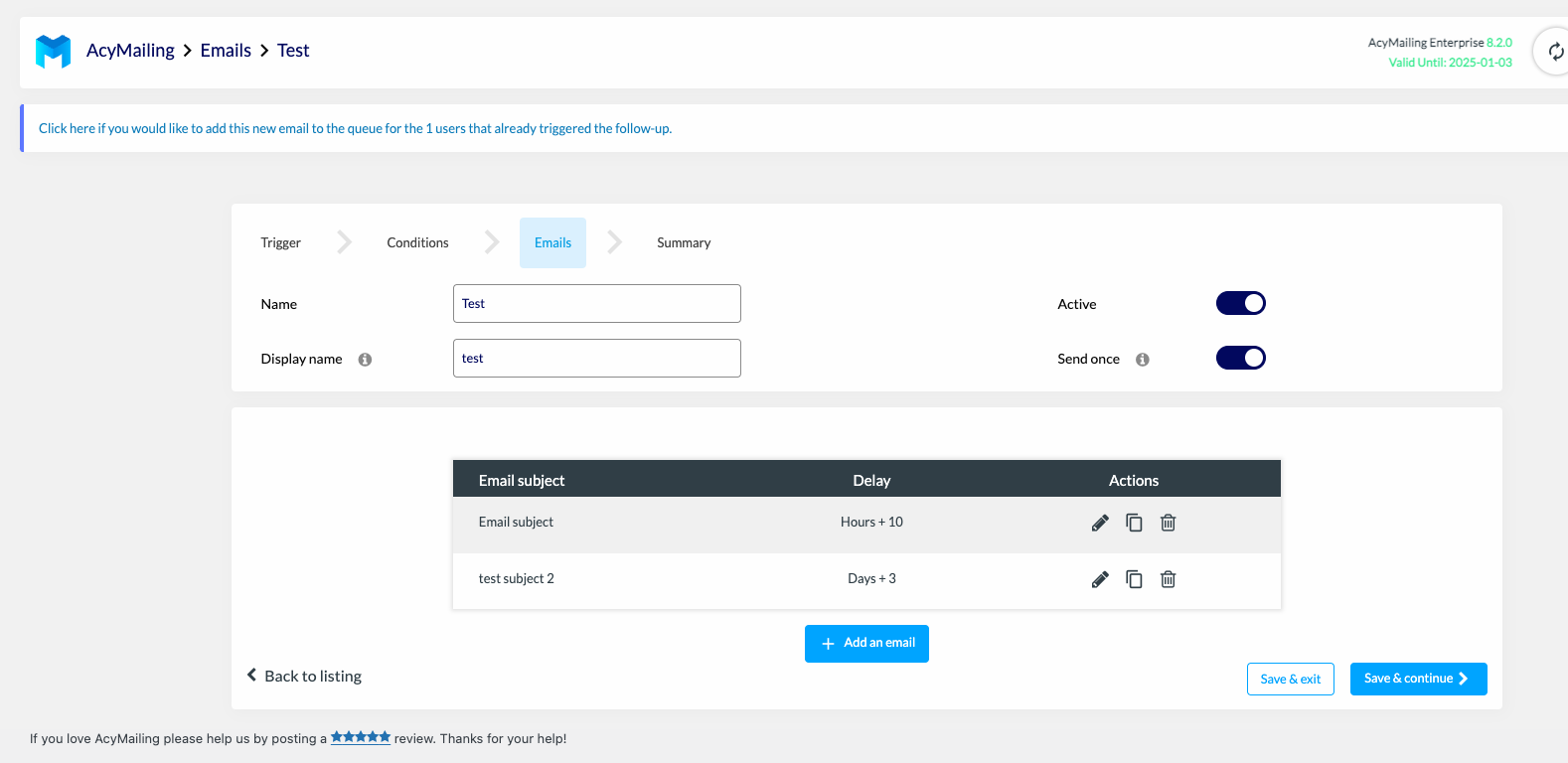Click Save & continue button
The width and height of the screenshot is (1568, 763).
pos(1418,679)
